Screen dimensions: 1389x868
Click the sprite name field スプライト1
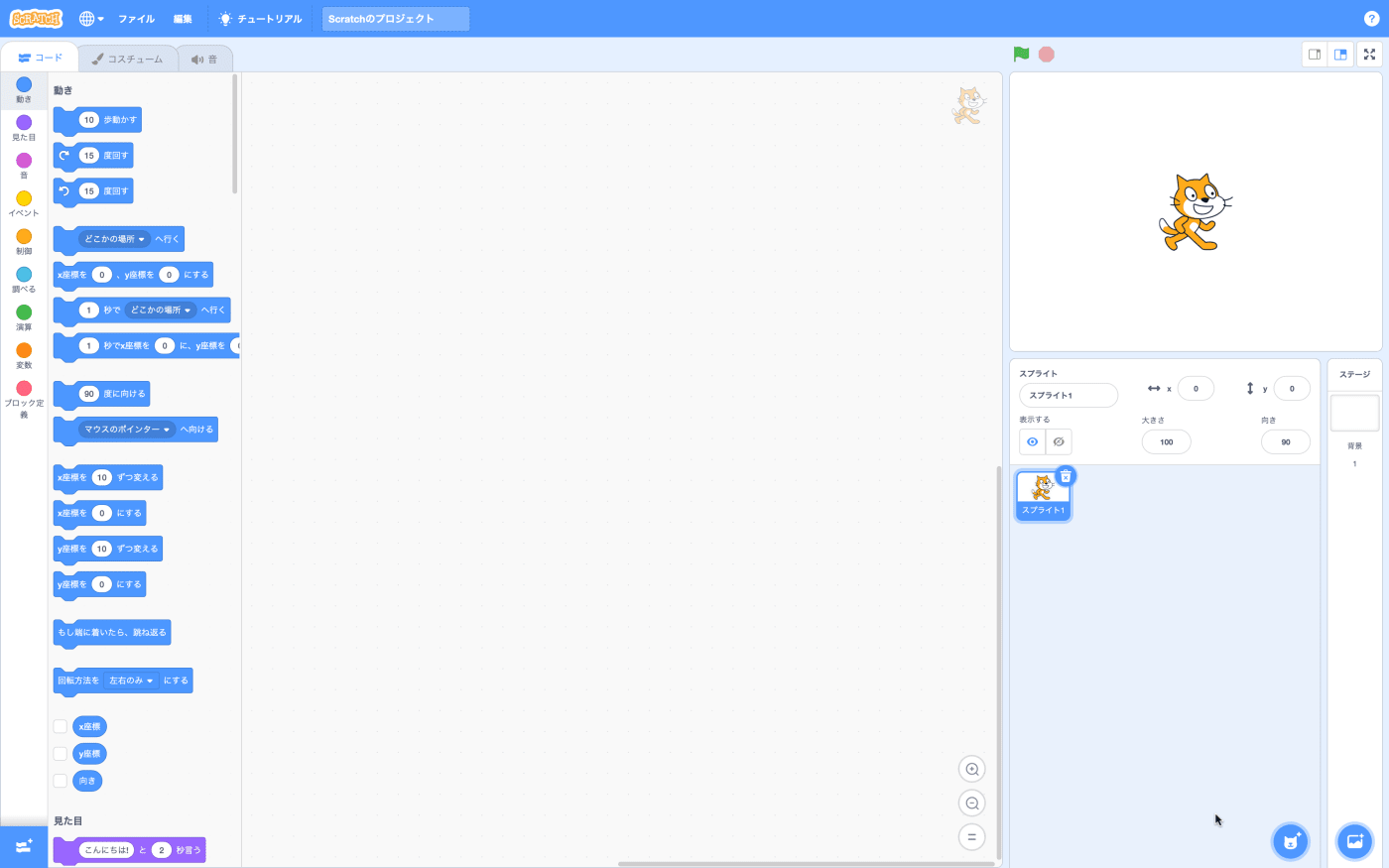tap(1068, 395)
